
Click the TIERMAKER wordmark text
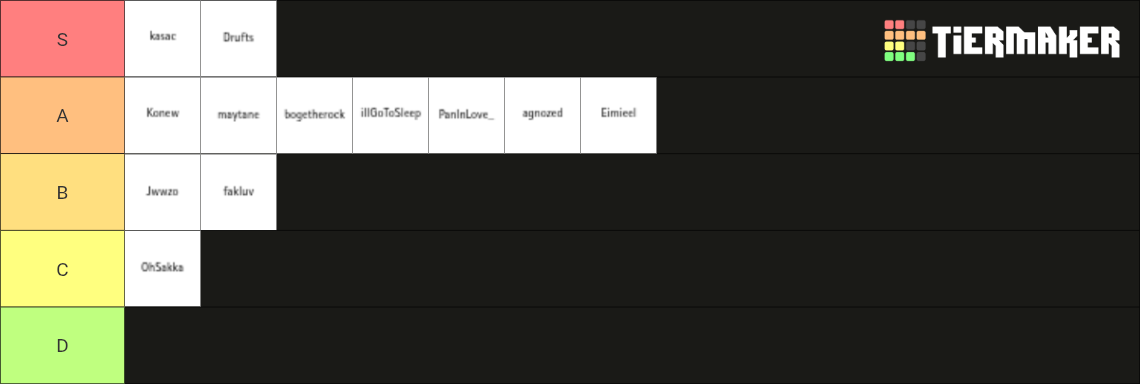click(x=1026, y=41)
